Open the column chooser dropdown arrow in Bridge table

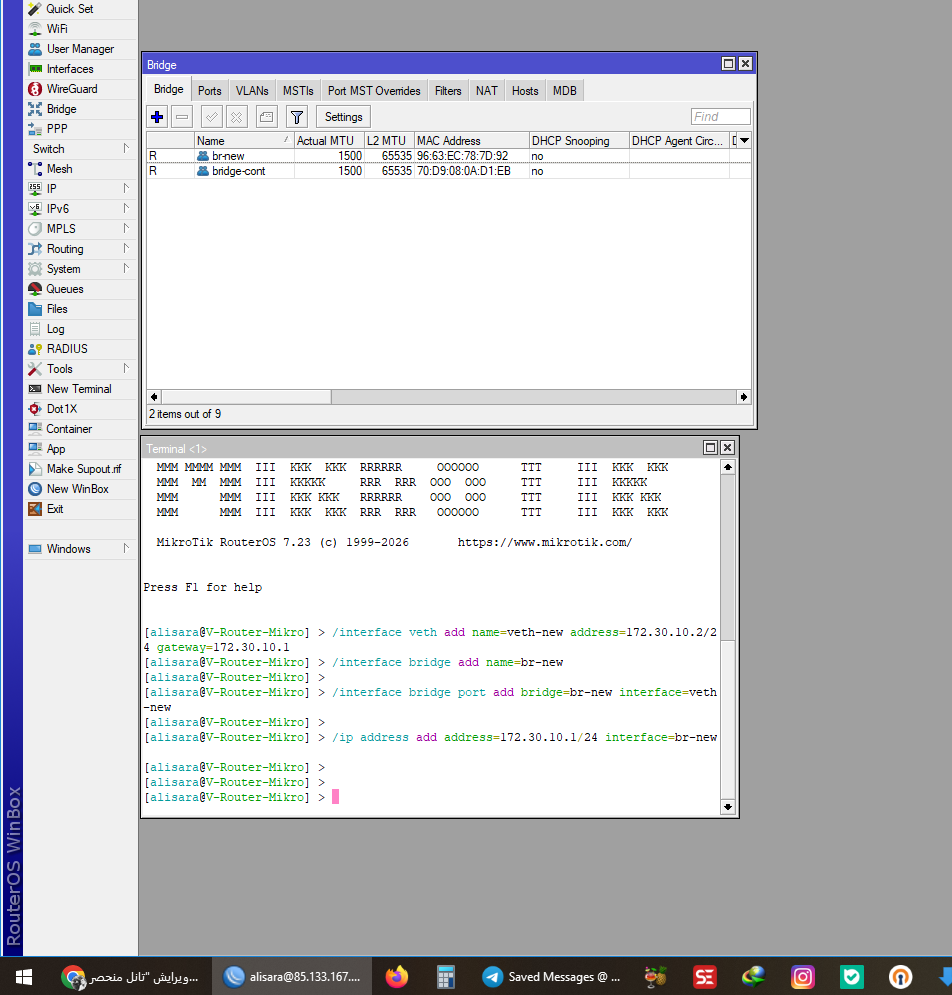point(745,140)
